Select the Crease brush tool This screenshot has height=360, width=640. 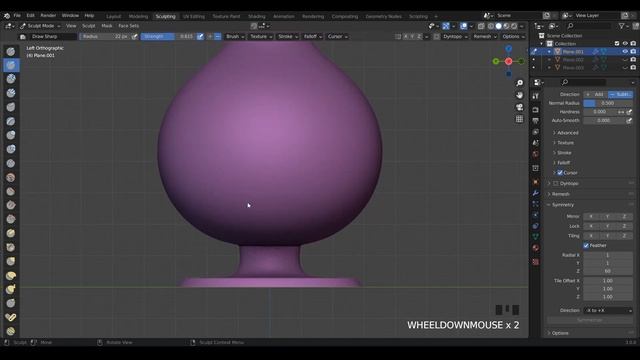coord(11,163)
